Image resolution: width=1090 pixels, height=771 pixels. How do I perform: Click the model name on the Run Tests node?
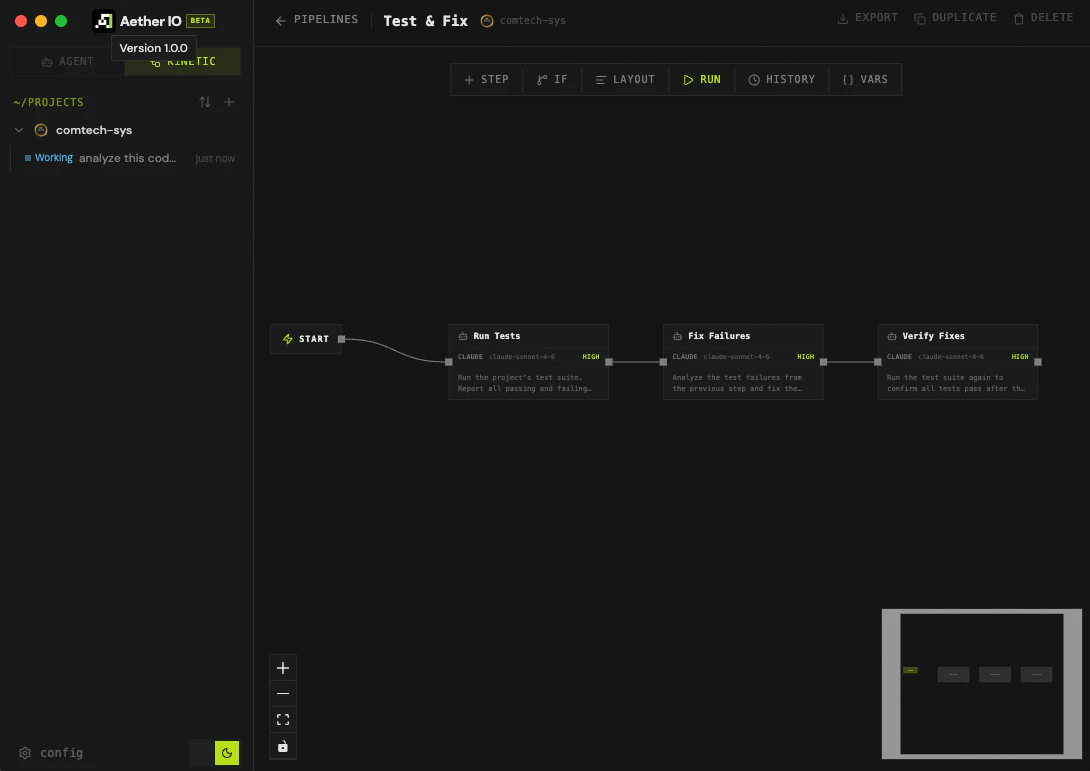522,357
